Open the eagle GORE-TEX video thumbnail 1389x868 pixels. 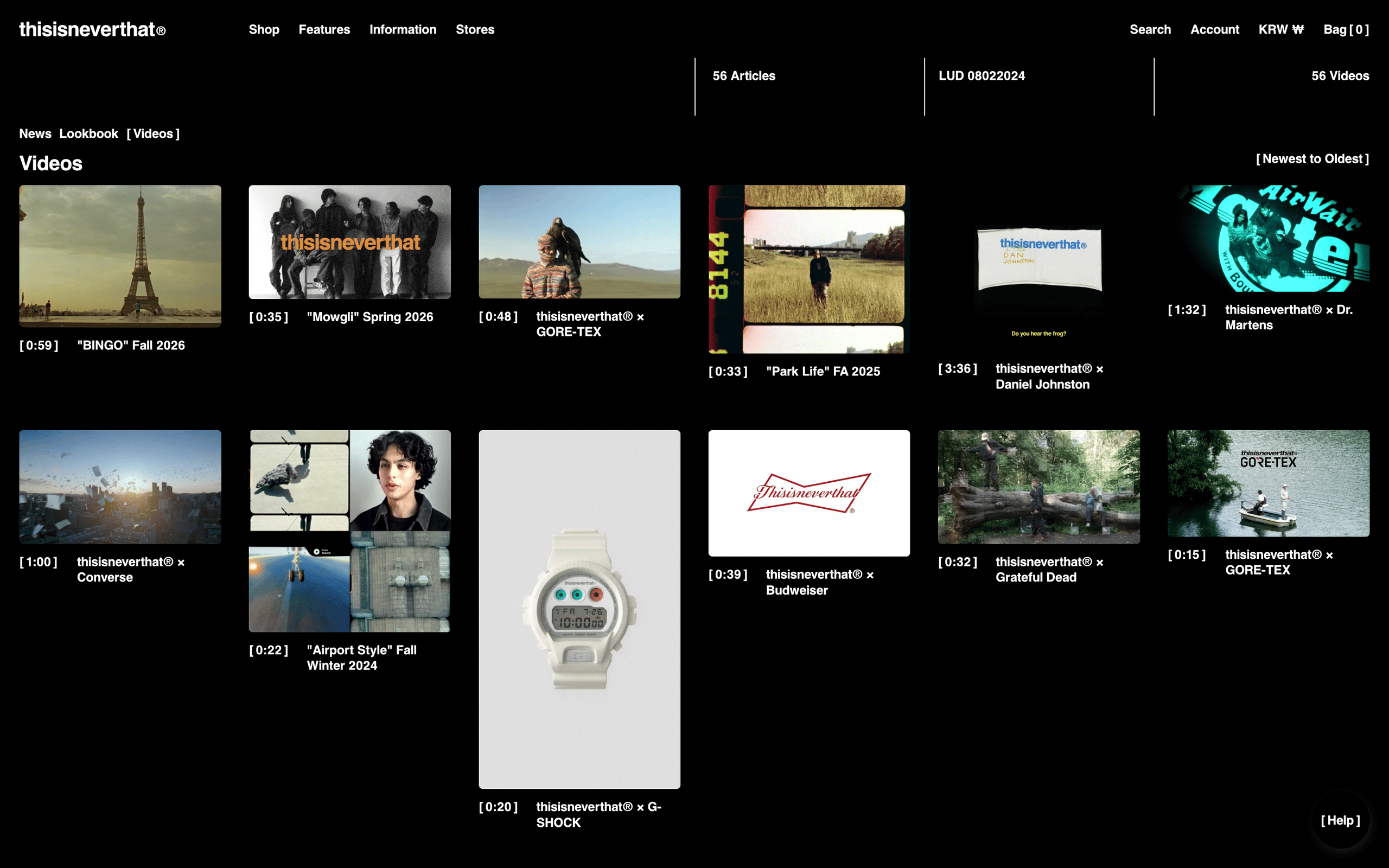pos(579,242)
